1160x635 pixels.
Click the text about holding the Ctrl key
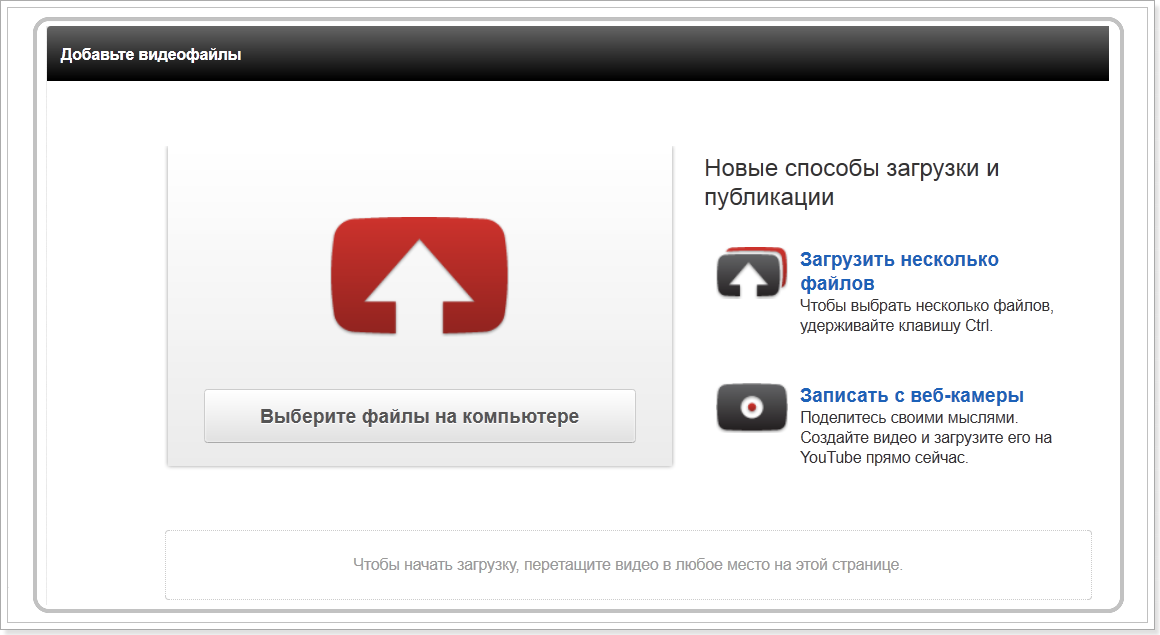point(926,315)
